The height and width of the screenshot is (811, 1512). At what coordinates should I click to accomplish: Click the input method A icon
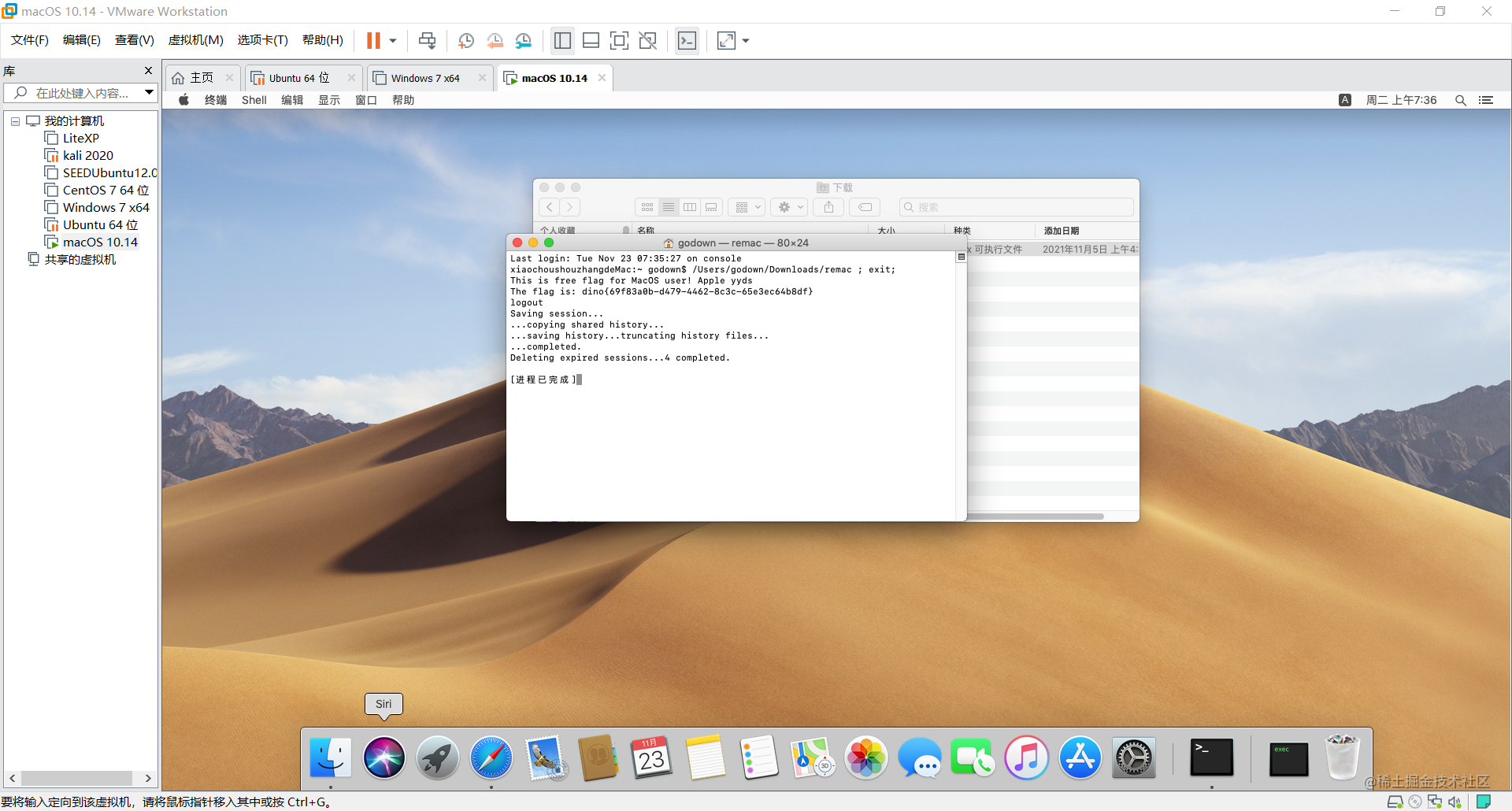[1345, 100]
